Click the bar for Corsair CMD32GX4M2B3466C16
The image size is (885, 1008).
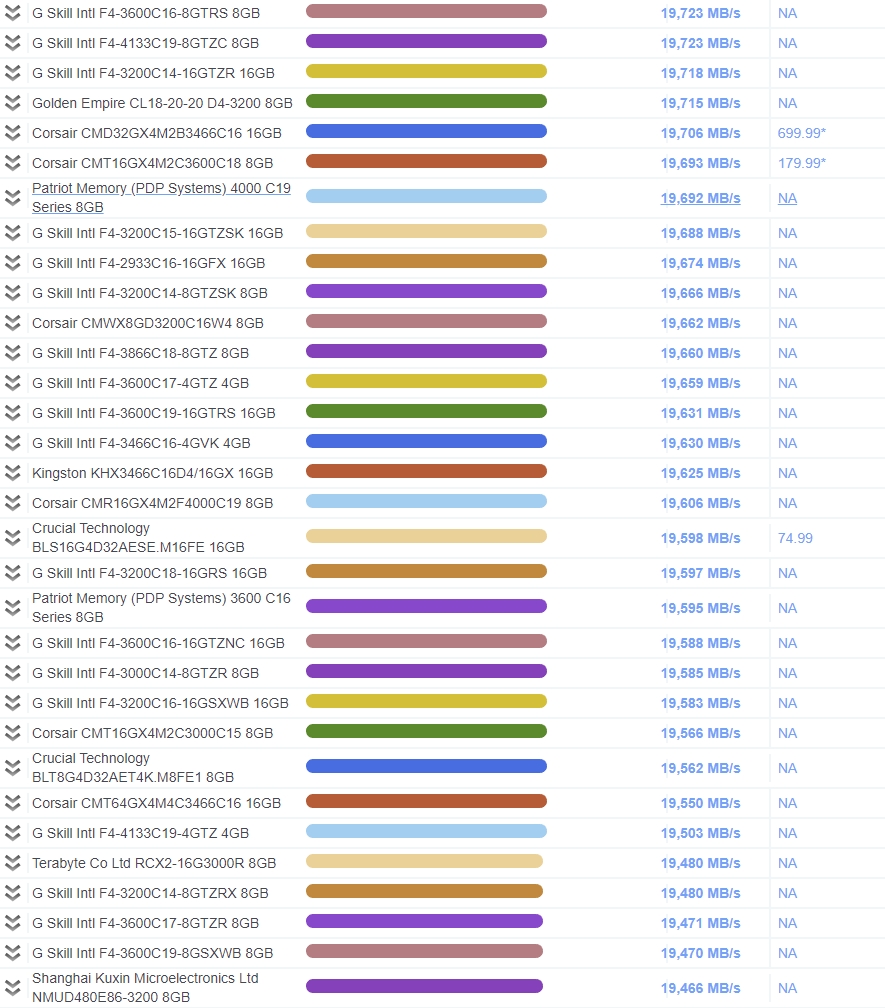pyautogui.click(x=426, y=132)
